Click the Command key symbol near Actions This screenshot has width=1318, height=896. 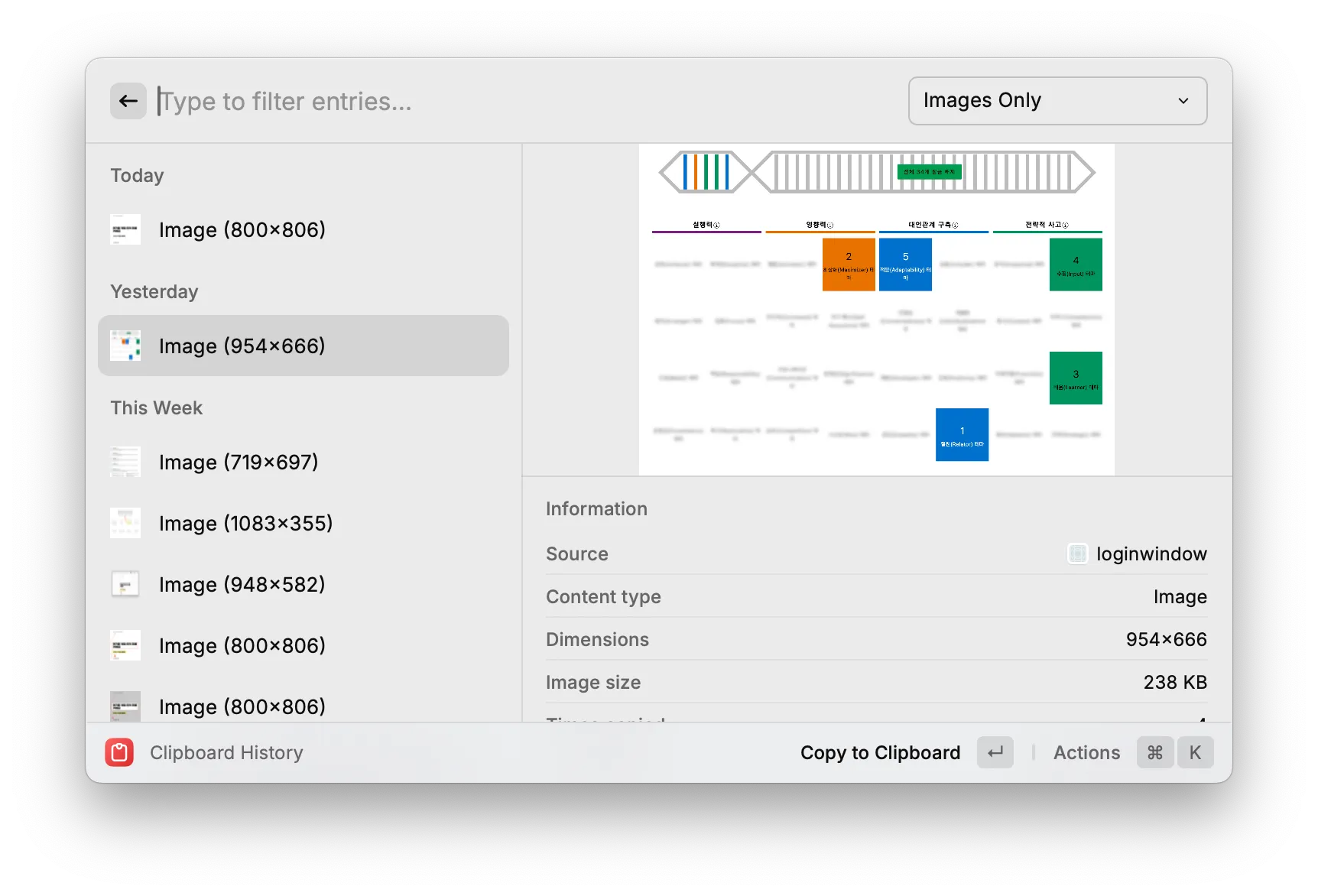click(1154, 752)
